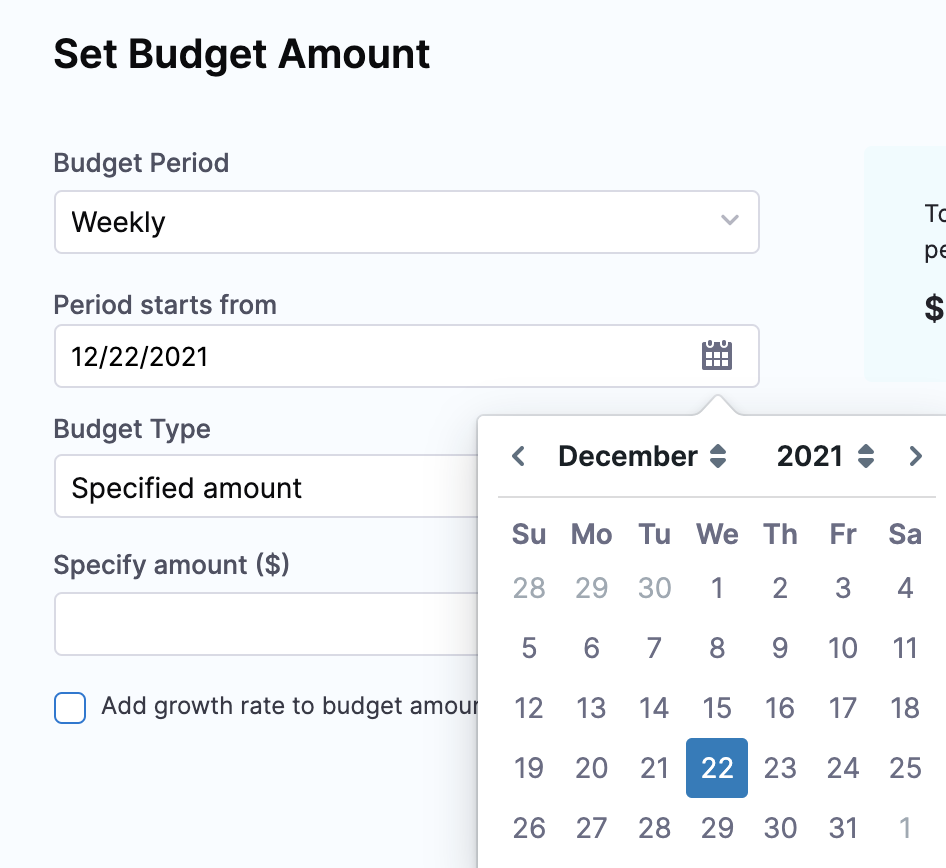The width and height of the screenshot is (946, 868).
Task: Click the Period starts from date field
Action: coord(407,356)
